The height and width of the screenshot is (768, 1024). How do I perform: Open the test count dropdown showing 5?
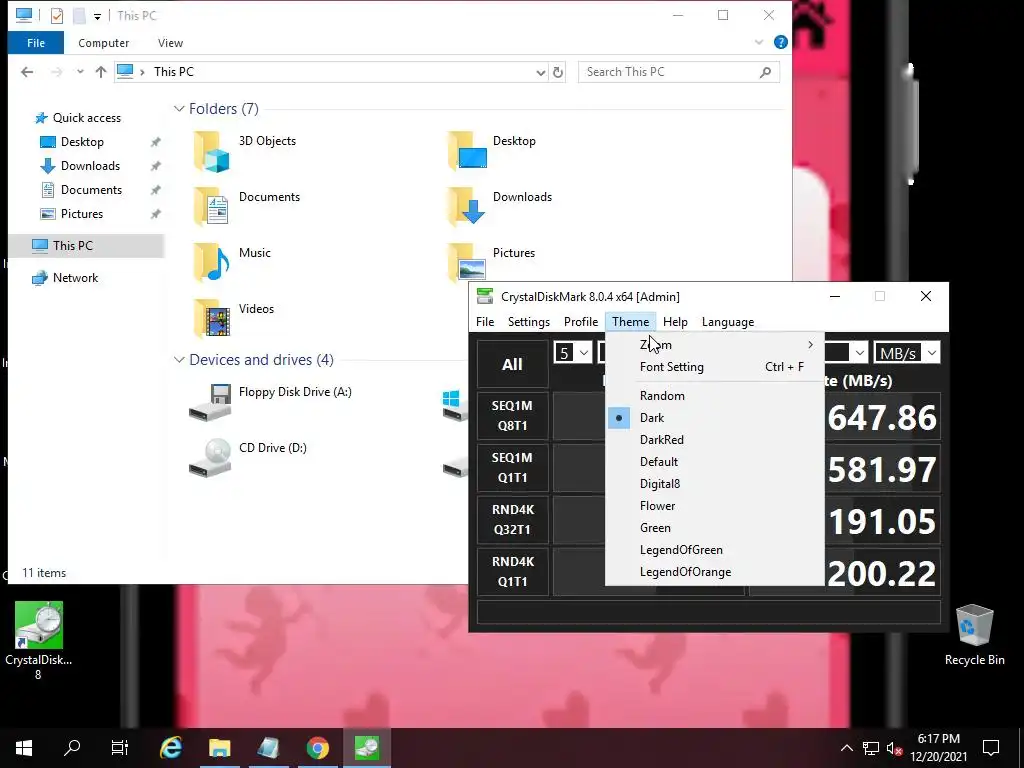point(573,353)
